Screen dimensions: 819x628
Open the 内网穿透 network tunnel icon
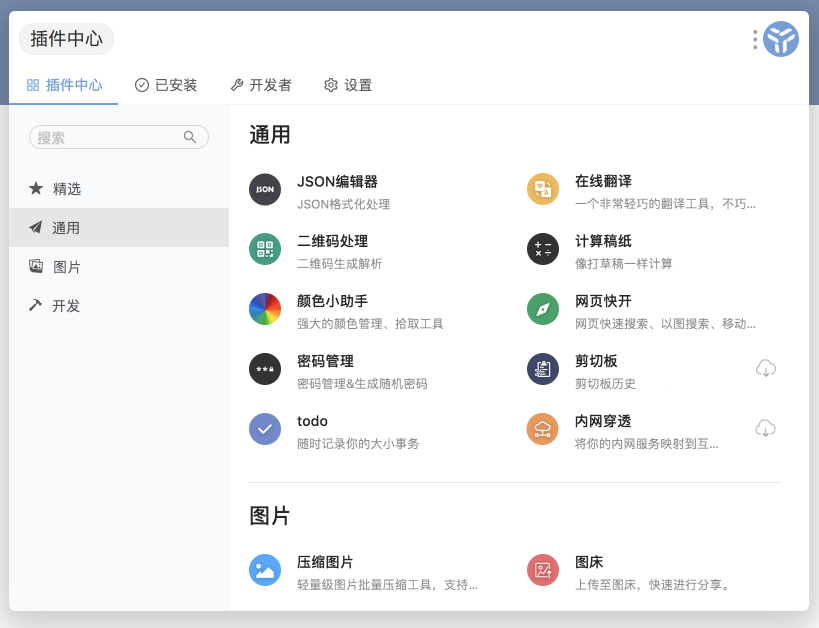tap(543, 429)
